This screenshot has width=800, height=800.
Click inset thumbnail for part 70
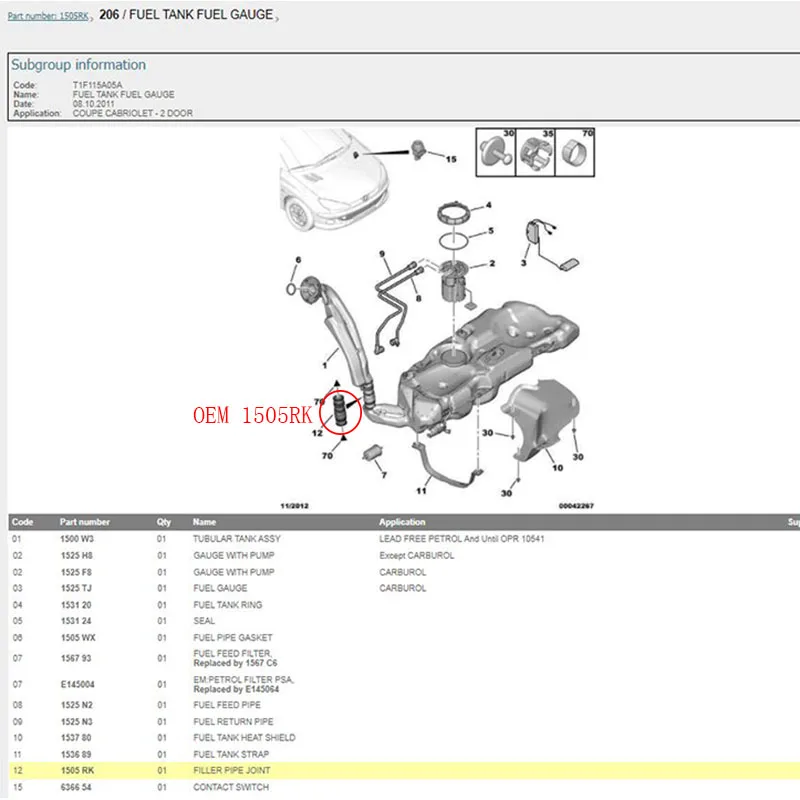[575, 153]
